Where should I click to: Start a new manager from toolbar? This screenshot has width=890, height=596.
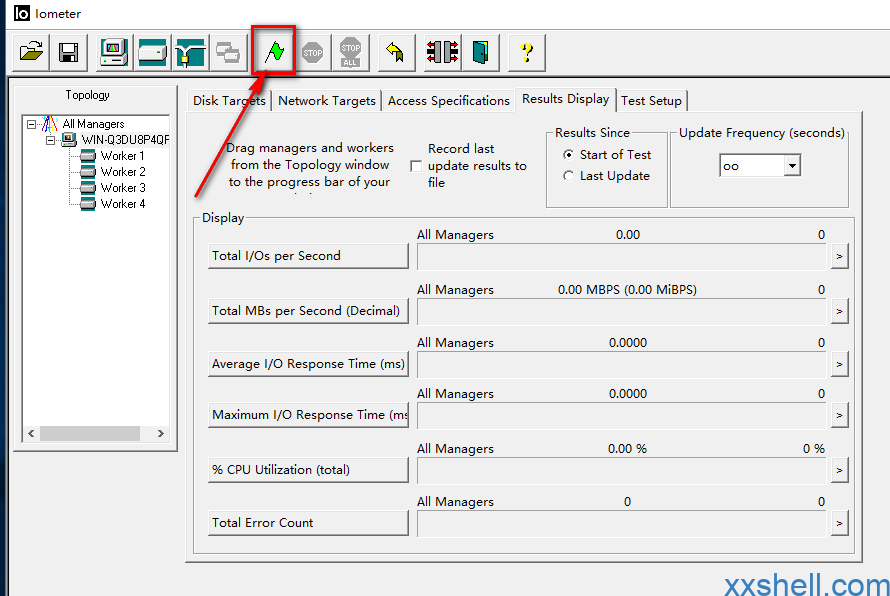tap(113, 52)
